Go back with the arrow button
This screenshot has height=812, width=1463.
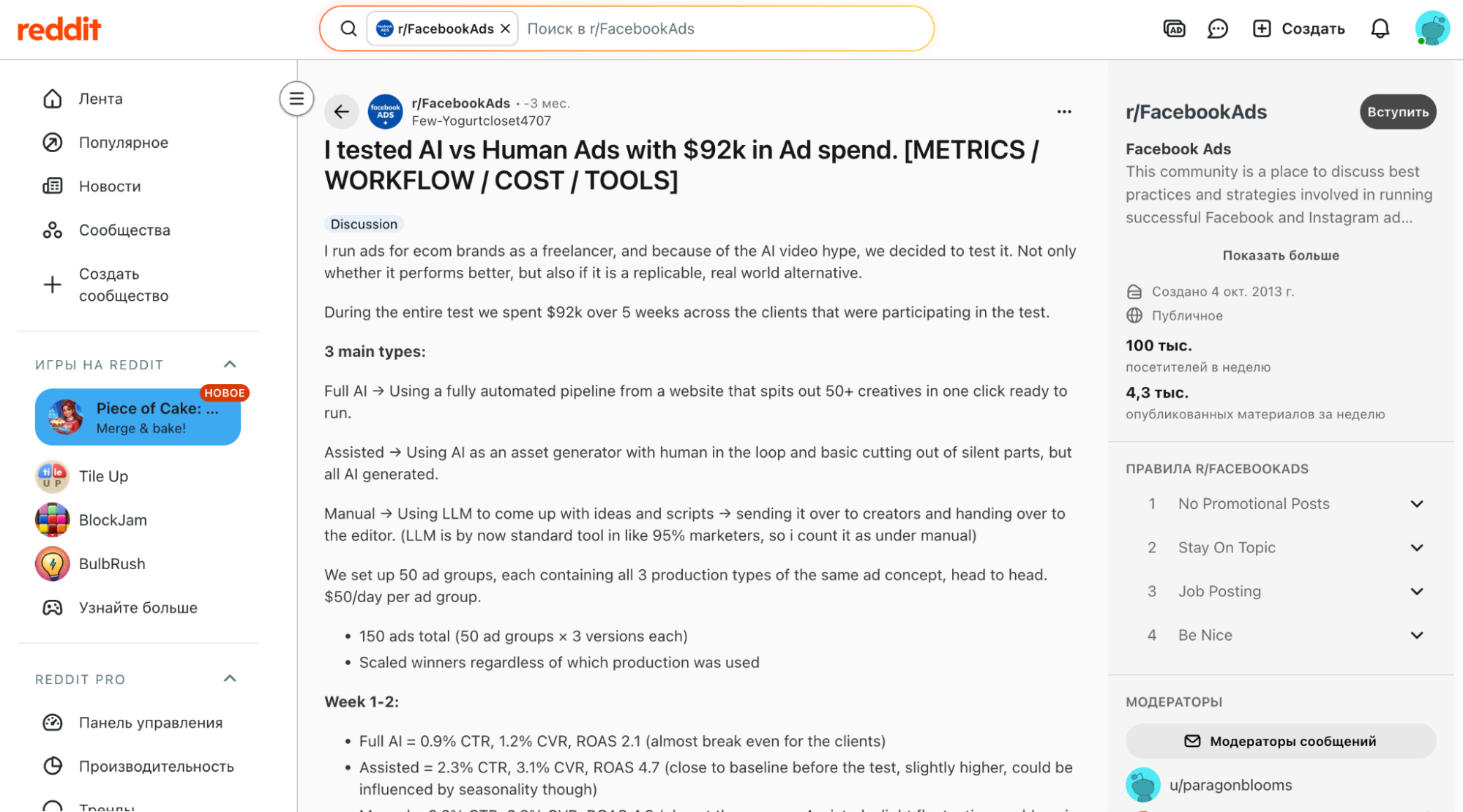click(341, 111)
